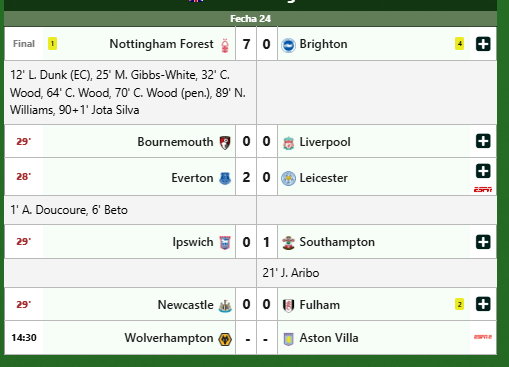Open Everton vs Leicester plus icon

click(483, 171)
